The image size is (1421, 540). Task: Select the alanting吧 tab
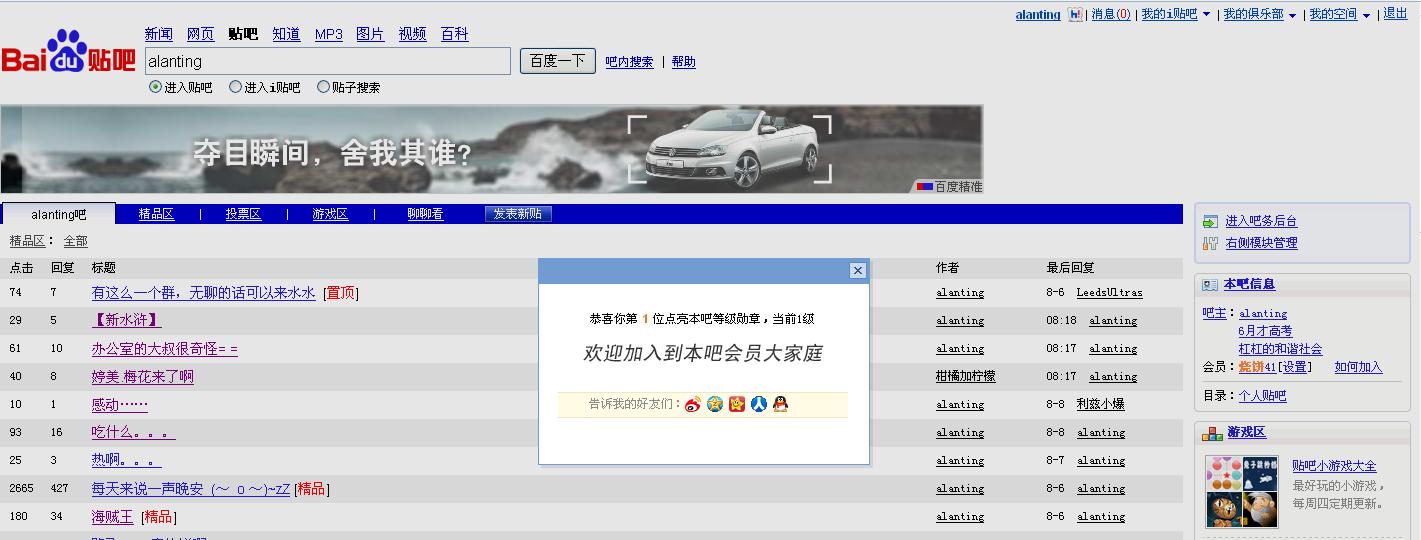pyautogui.click(x=59, y=214)
